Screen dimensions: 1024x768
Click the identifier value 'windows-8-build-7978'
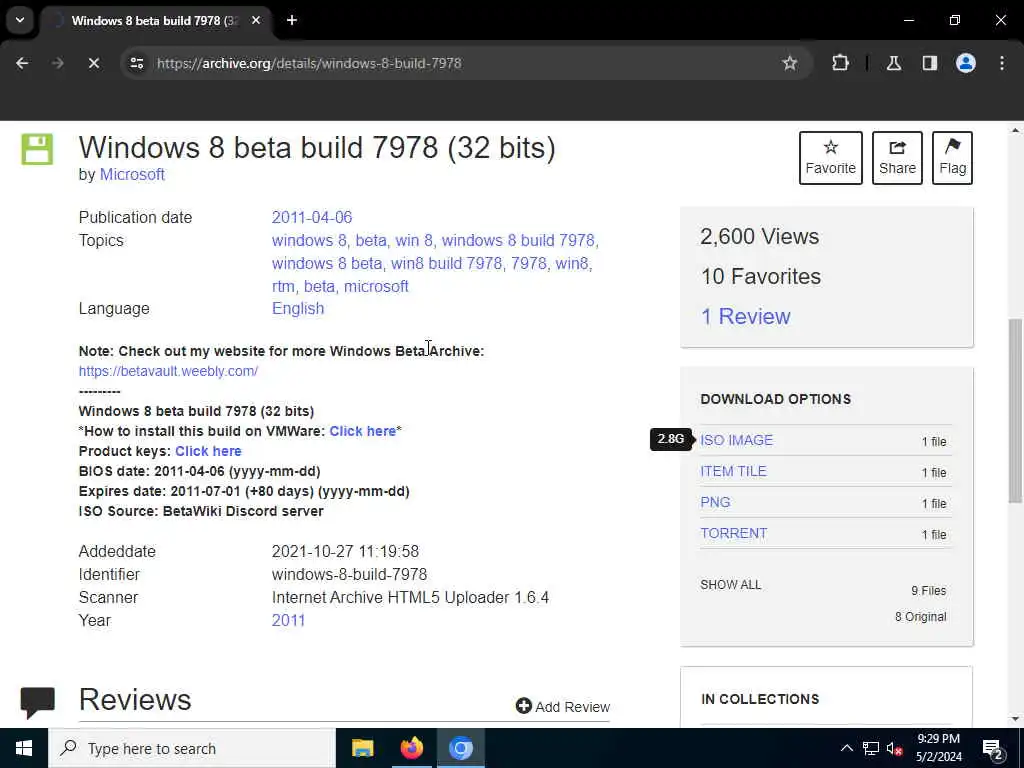click(349, 575)
